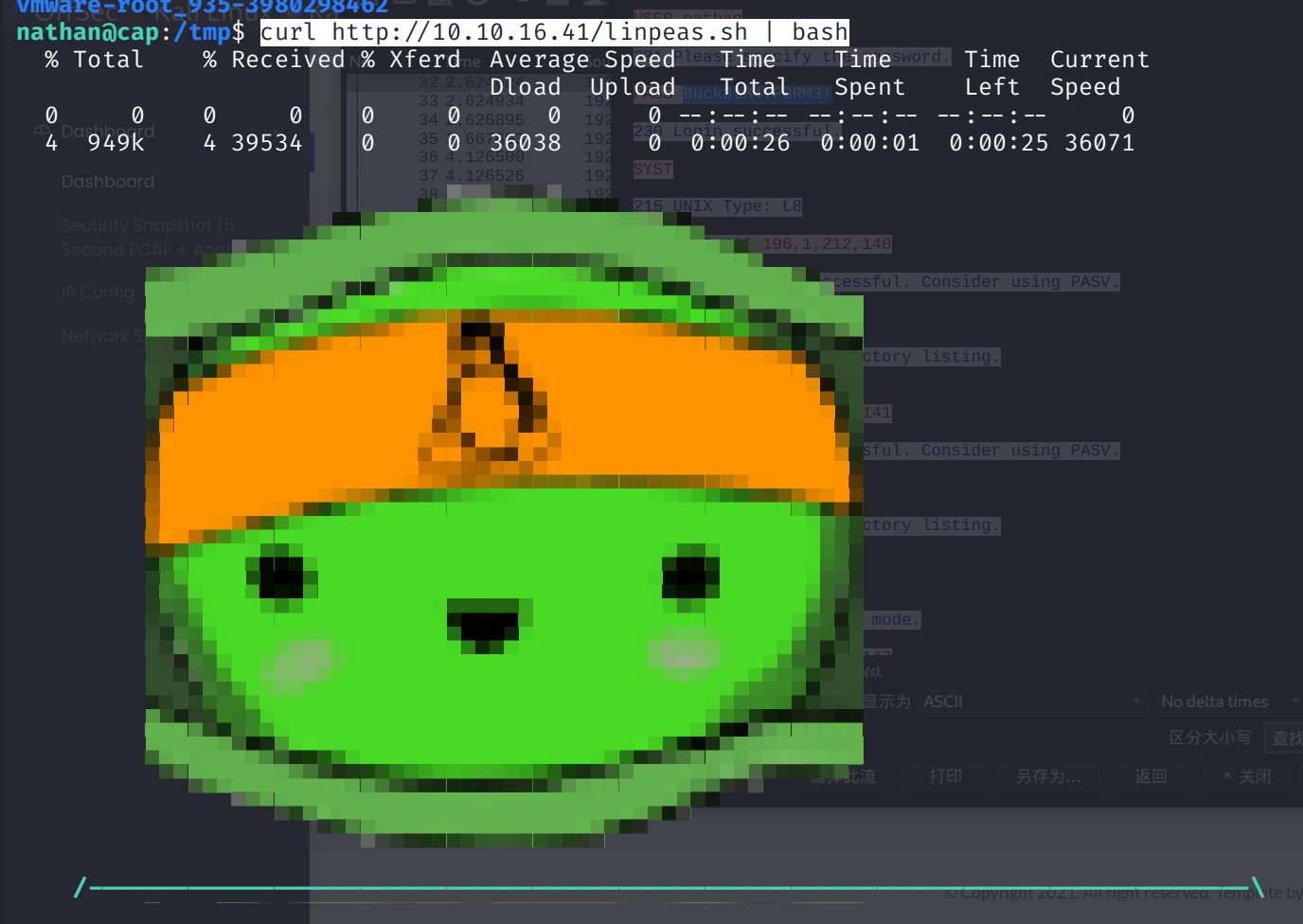Open Security Snapshot (5 Second PCAP) link

click(x=148, y=238)
